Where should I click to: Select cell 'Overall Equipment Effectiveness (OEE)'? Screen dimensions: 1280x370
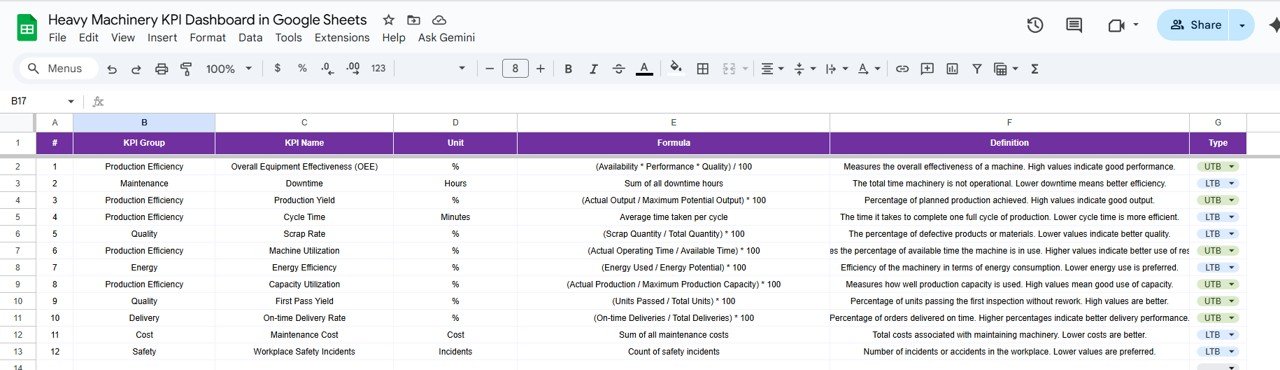pos(304,166)
